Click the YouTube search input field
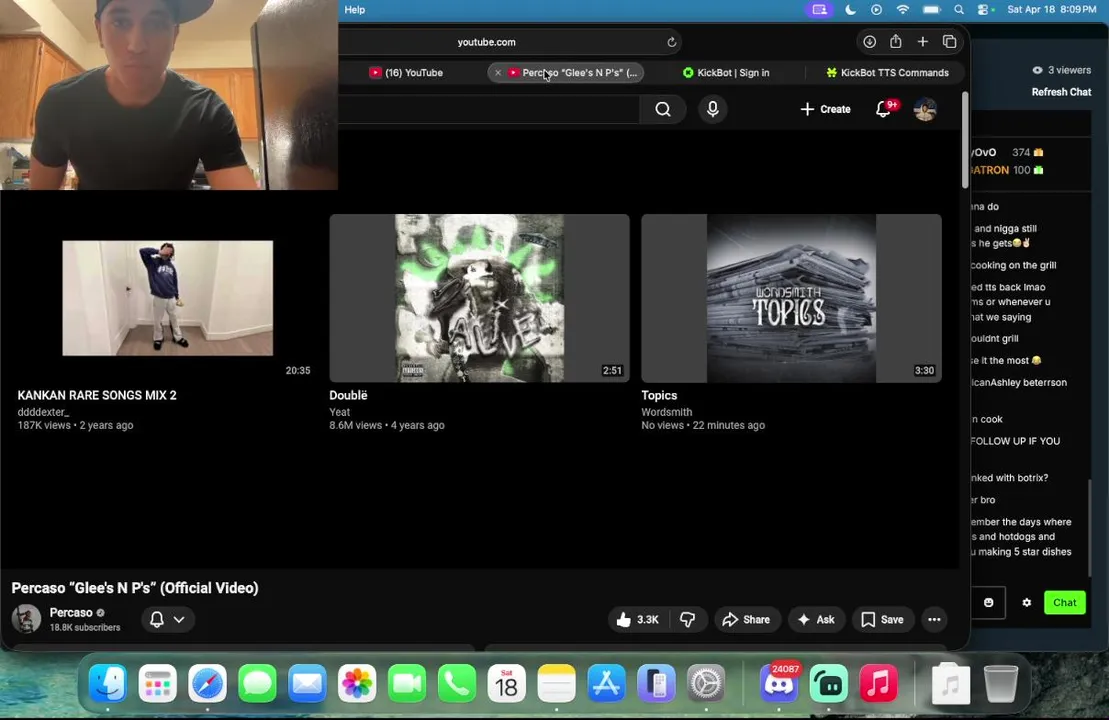The image size is (1109, 720). tap(489, 109)
